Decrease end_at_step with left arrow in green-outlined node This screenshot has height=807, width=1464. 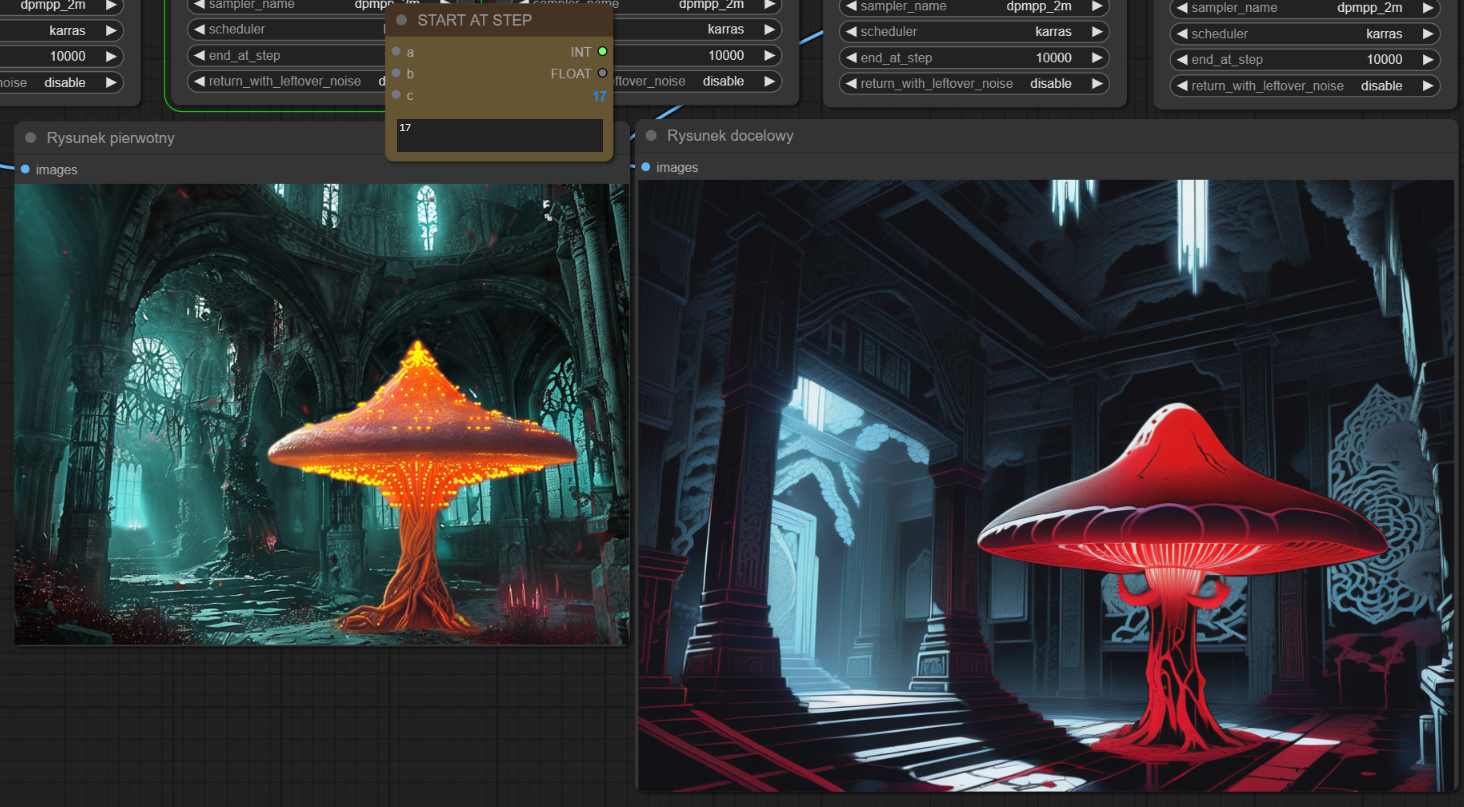[x=199, y=55]
